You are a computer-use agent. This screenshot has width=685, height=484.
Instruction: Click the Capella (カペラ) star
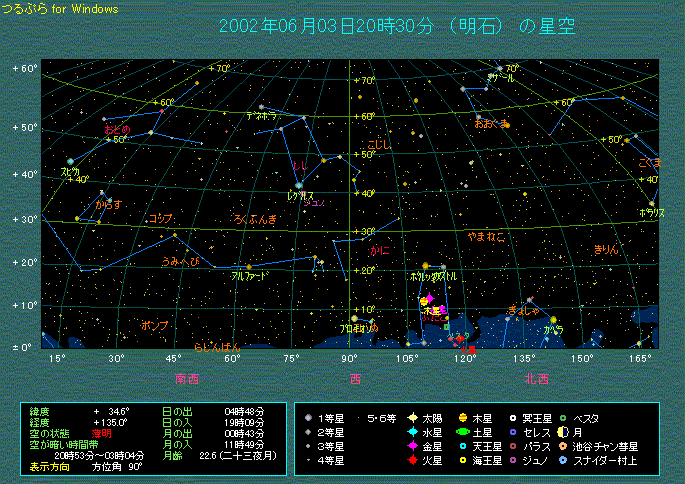point(553,320)
